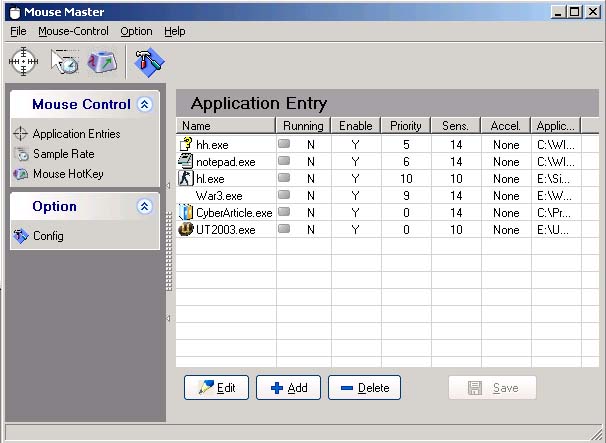Click the lower splitter arrow beside sidebar
Screen dimensions: 606x443
(168, 319)
